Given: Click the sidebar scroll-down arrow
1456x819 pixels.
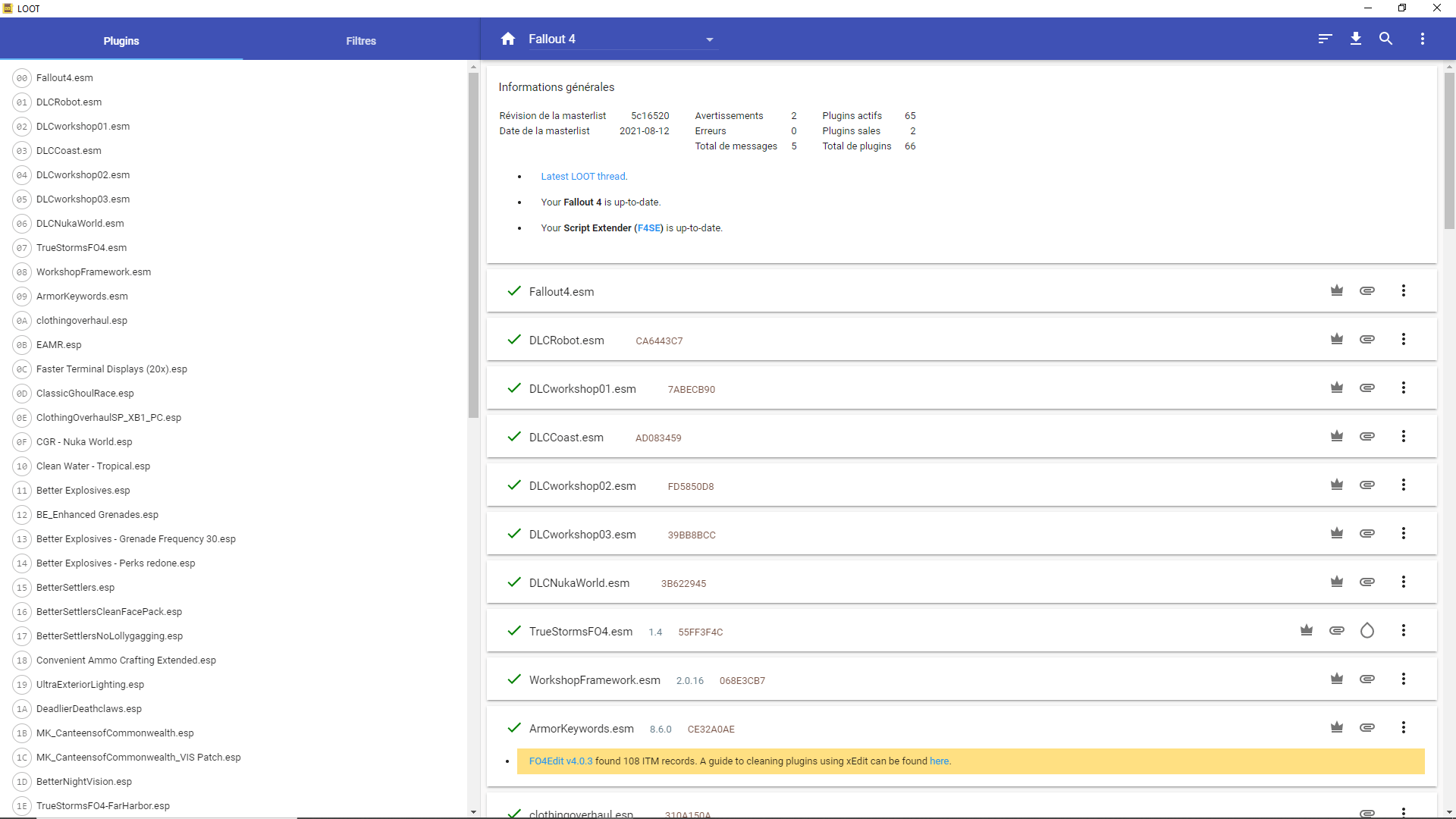Looking at the screenshot, I should click(x=473, y=812).
